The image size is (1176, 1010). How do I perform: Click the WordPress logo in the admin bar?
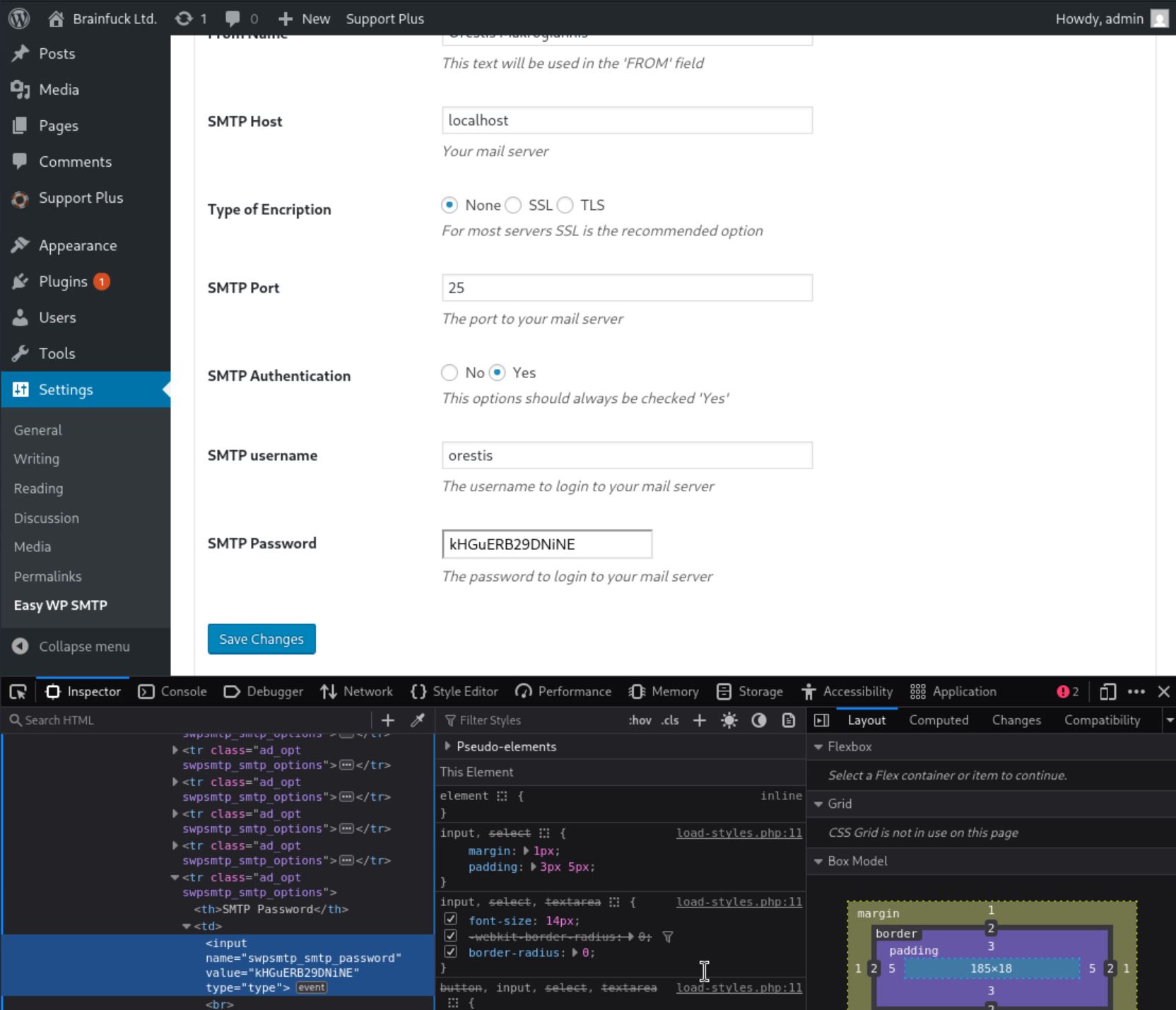(x=19, y=18)
